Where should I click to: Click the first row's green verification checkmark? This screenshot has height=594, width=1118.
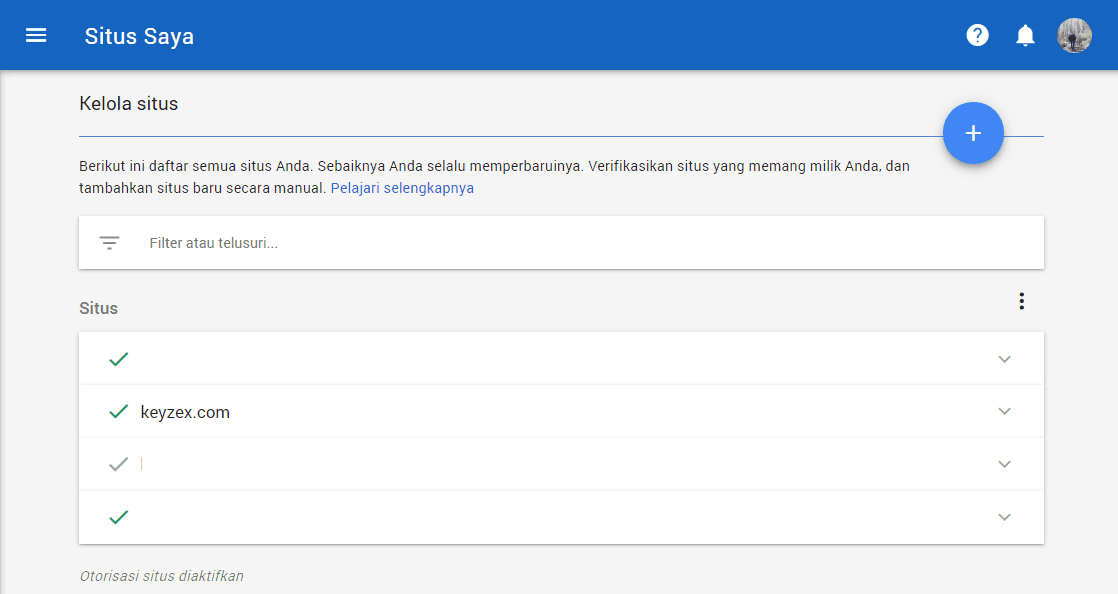[118, 359]
